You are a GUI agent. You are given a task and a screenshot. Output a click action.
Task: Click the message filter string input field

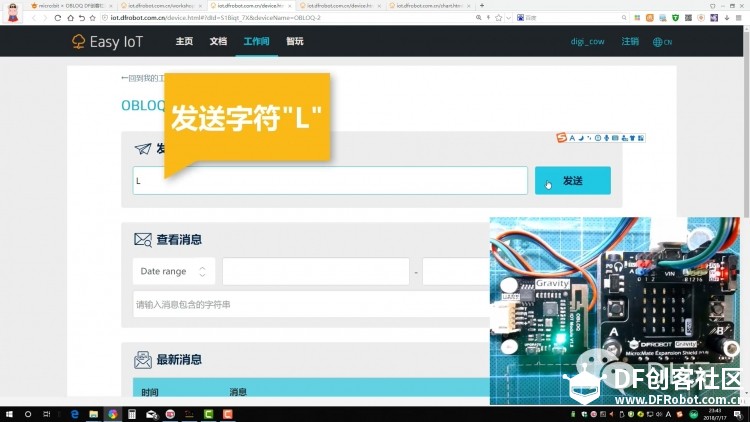[310, 304]
